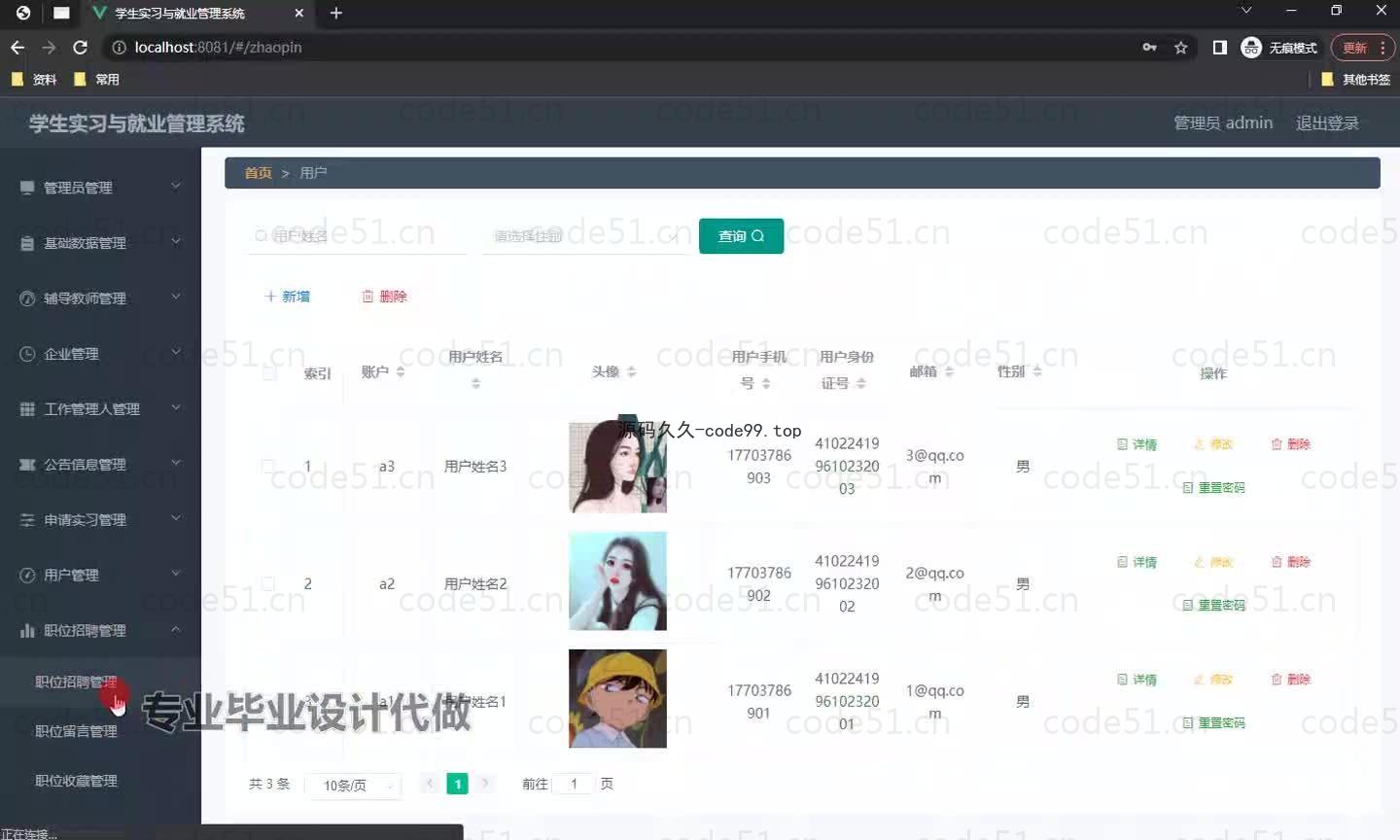Check the row checkbox for 用户姓名2
The image size is (1400, 840).
(x=267, y=583)
